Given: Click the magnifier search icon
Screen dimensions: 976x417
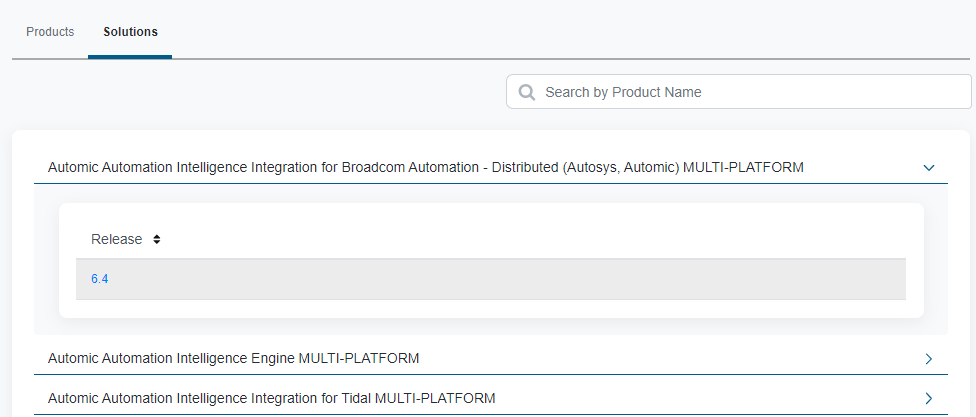Looking at the screenshot, I should (526, 92).
